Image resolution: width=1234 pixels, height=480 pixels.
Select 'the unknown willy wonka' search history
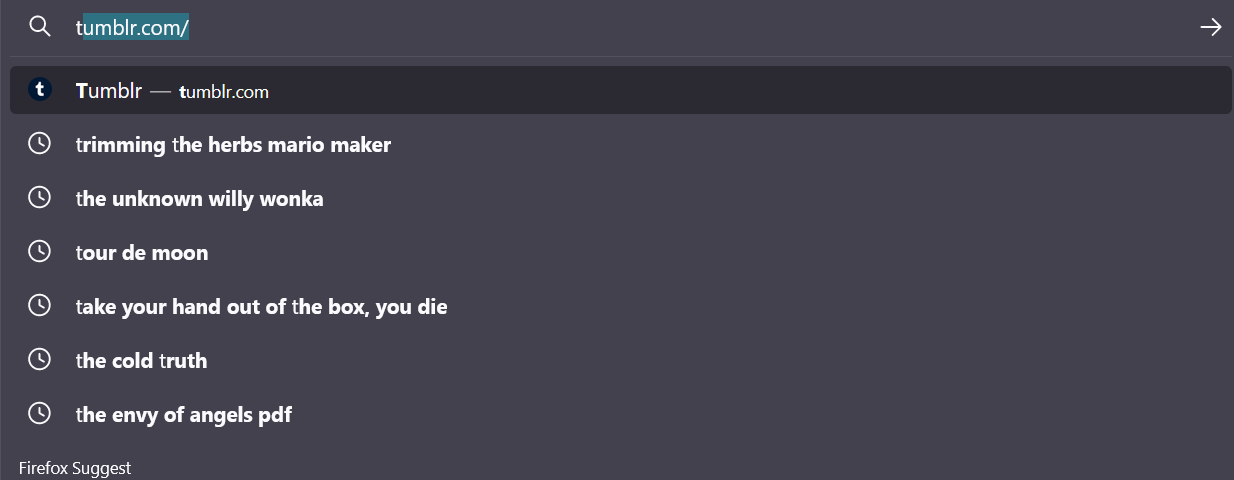pos(620,198)
